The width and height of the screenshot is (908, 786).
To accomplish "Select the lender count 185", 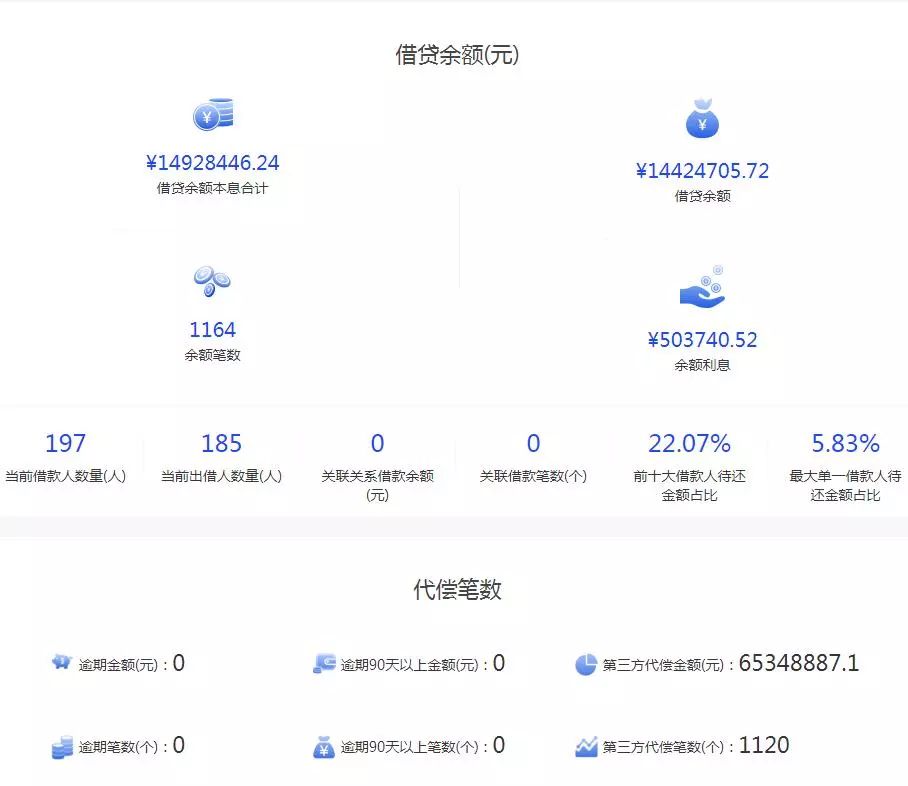I will [x=221, y=444].
